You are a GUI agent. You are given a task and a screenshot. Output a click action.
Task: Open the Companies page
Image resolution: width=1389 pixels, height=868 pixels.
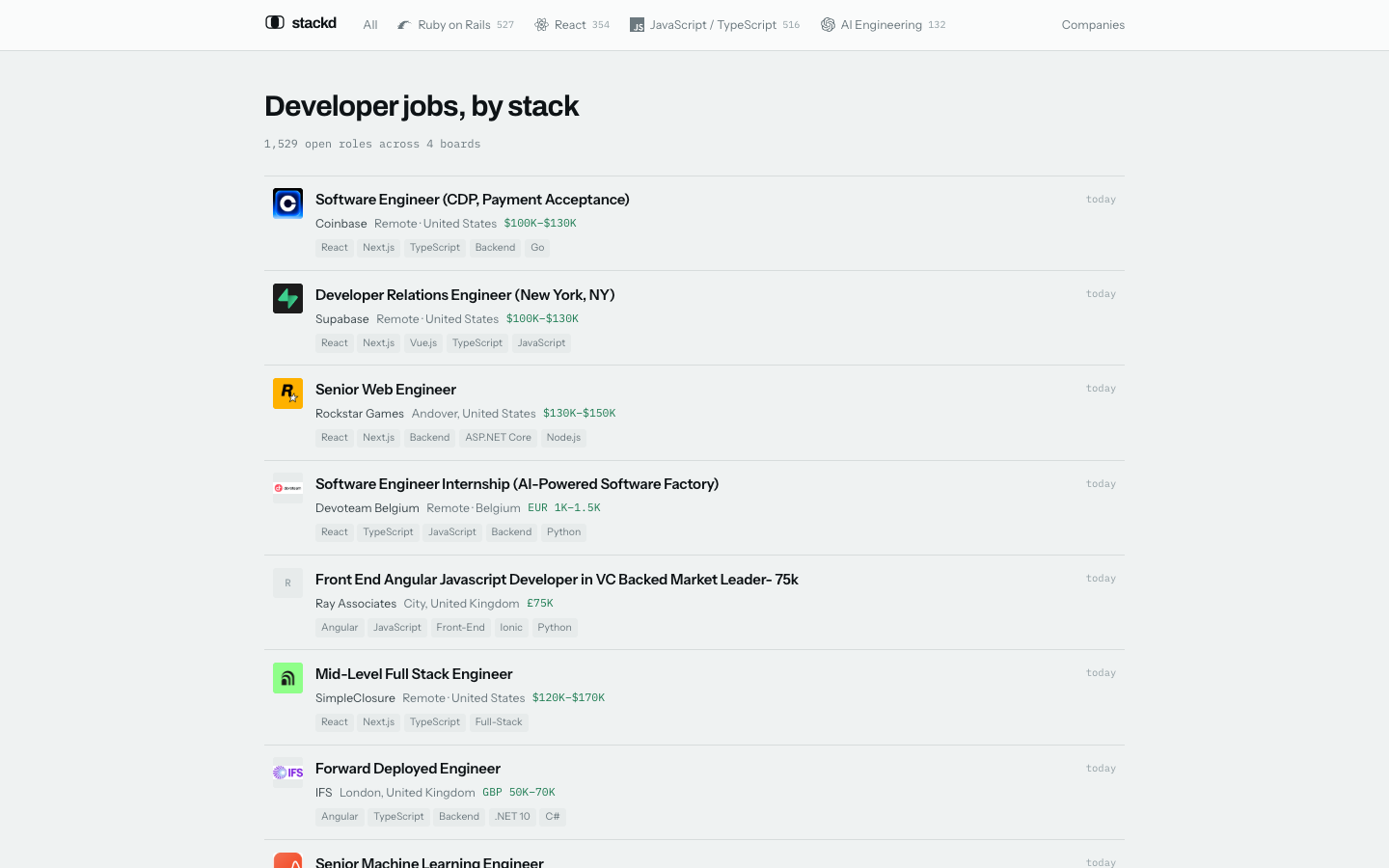pyautogui.click(x=1093, y=25)
